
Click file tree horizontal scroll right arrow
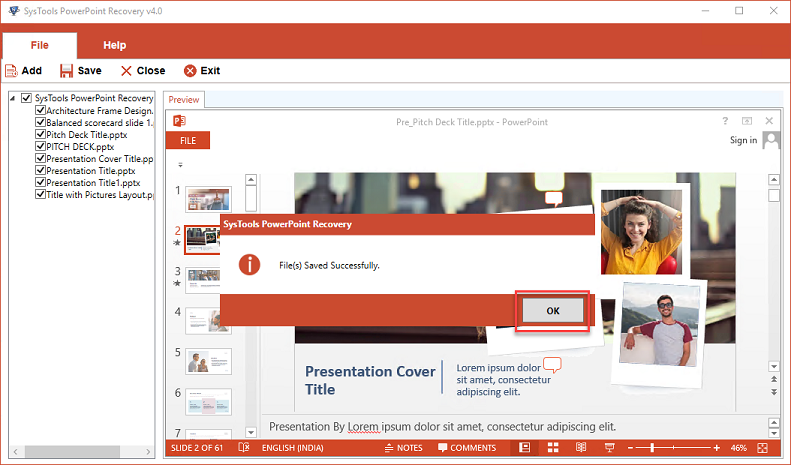tap(148, 451)
